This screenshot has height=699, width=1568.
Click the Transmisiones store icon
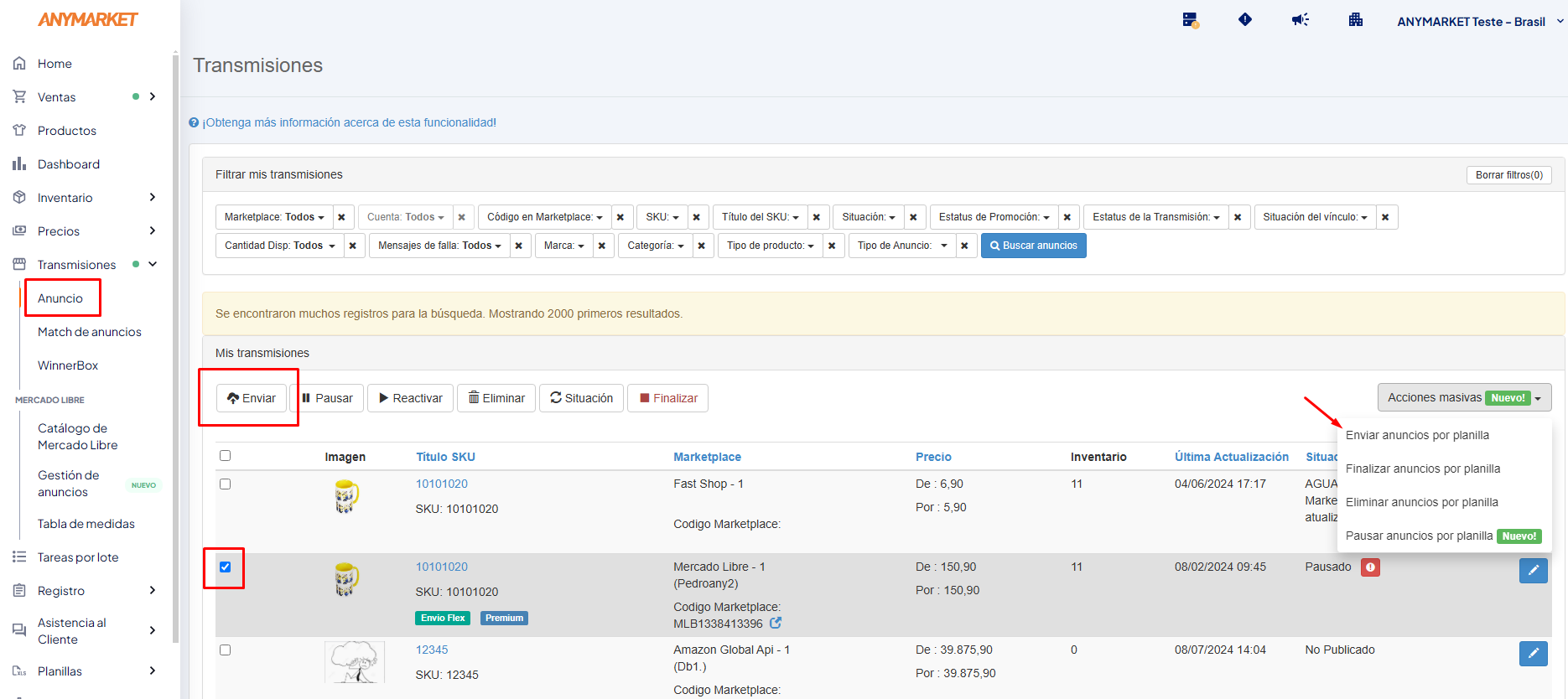tap(19, 265)
